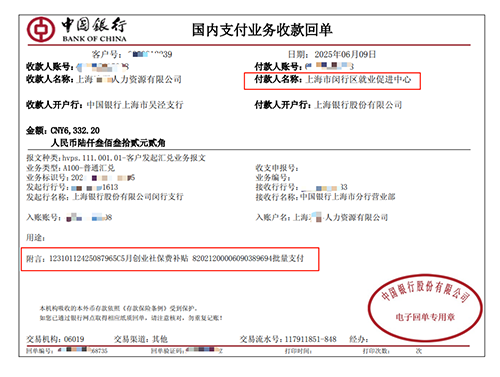The width and height of the screenshot is (500, 377).
Task: Click the transaction institution 06019
Action: point(74,339)
